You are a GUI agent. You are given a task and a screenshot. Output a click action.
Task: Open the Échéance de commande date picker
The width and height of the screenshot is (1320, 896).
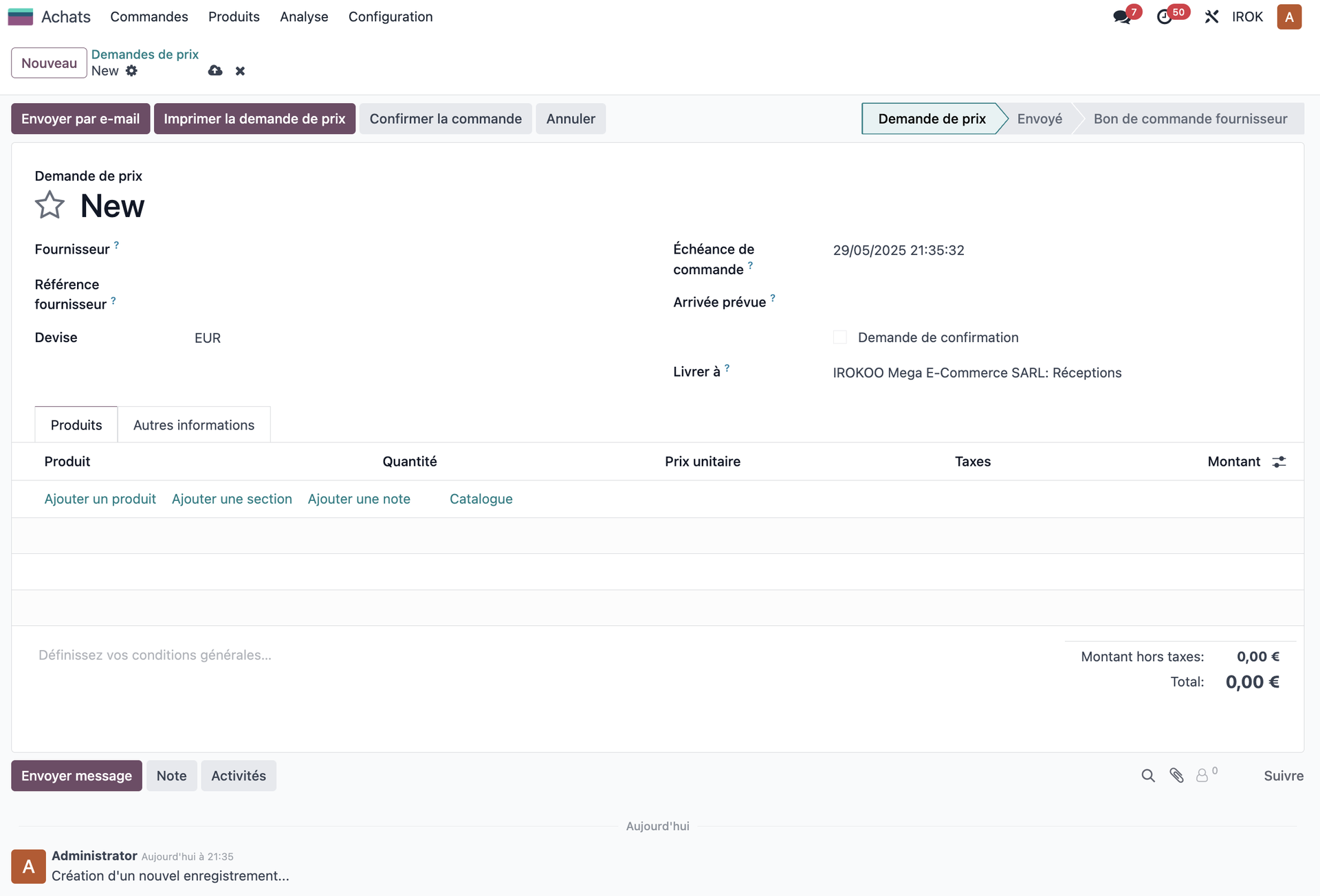click(x=1056, y=250)
